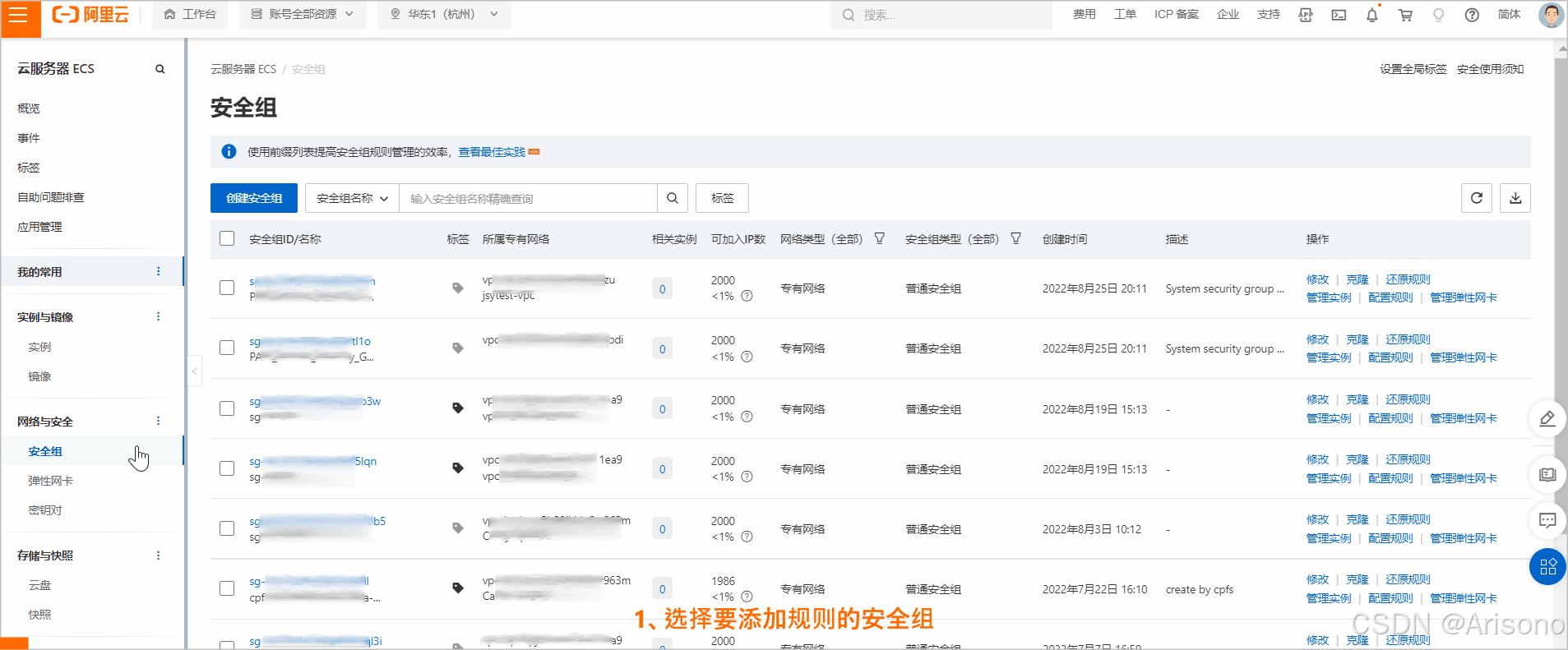Click the 云服务器 ECS breadcrumb
Viewport: 1568px width, 650px height.
tap(243, 69)
